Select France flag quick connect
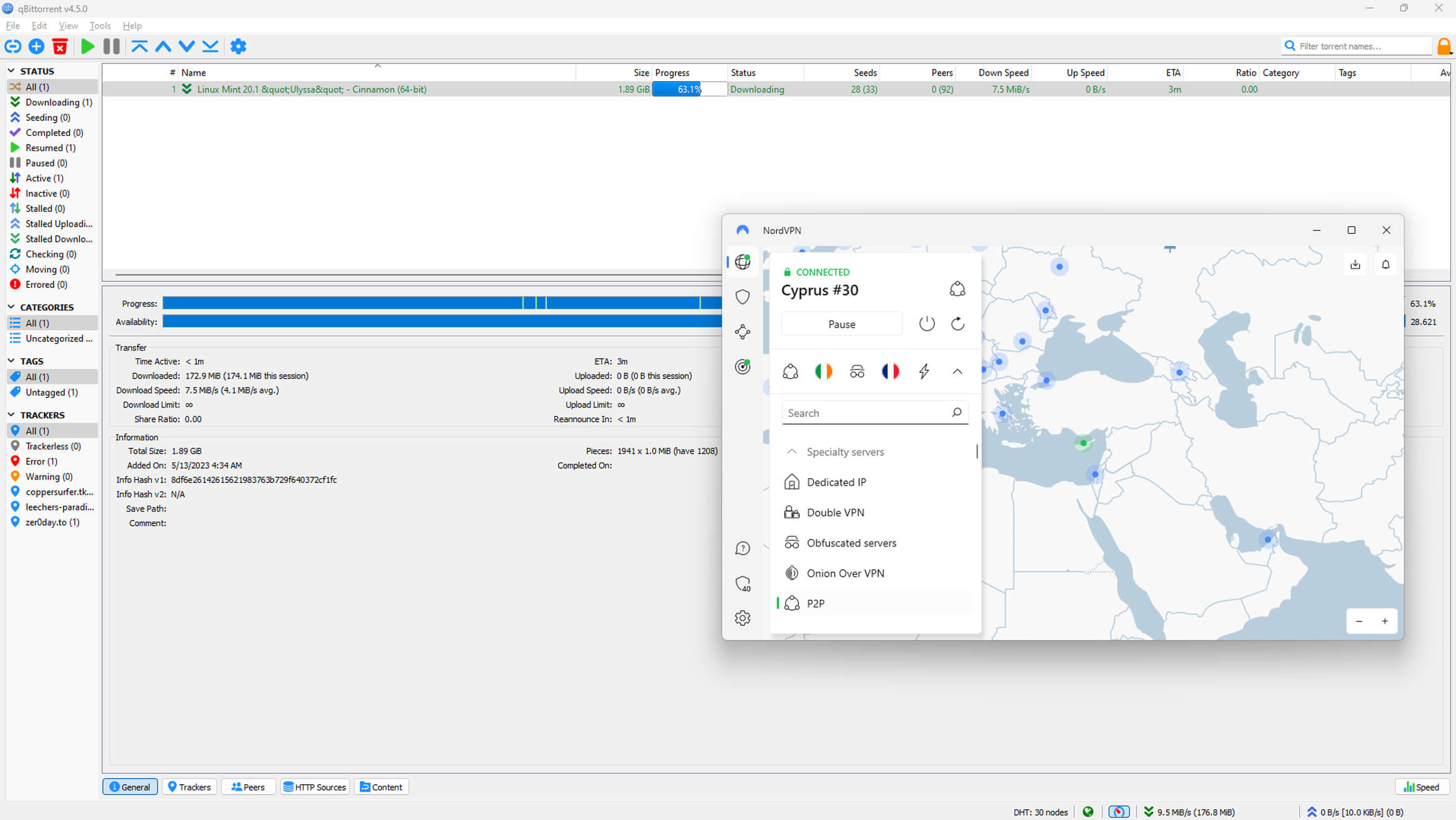This screenshot has width=1456, height=820. click(890, 371)
